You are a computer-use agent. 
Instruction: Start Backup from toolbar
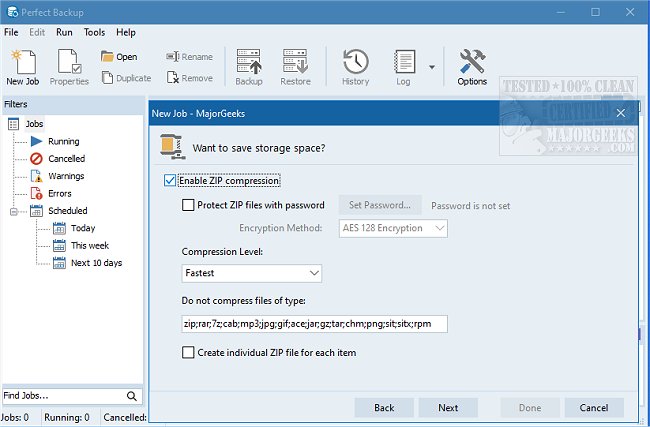click(x=249, y=67)
